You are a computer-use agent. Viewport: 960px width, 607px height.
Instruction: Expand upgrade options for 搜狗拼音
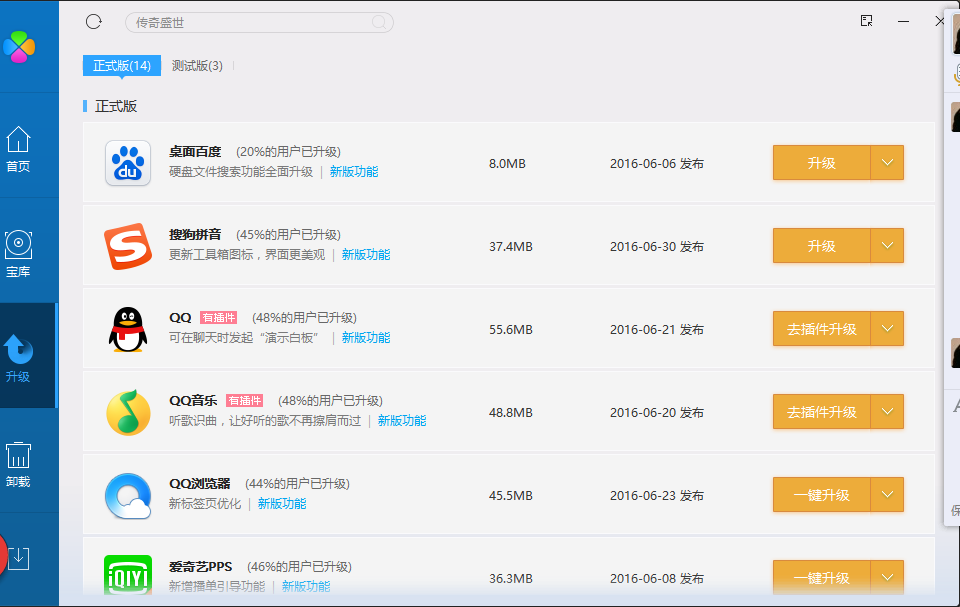[x=887, y=246]
